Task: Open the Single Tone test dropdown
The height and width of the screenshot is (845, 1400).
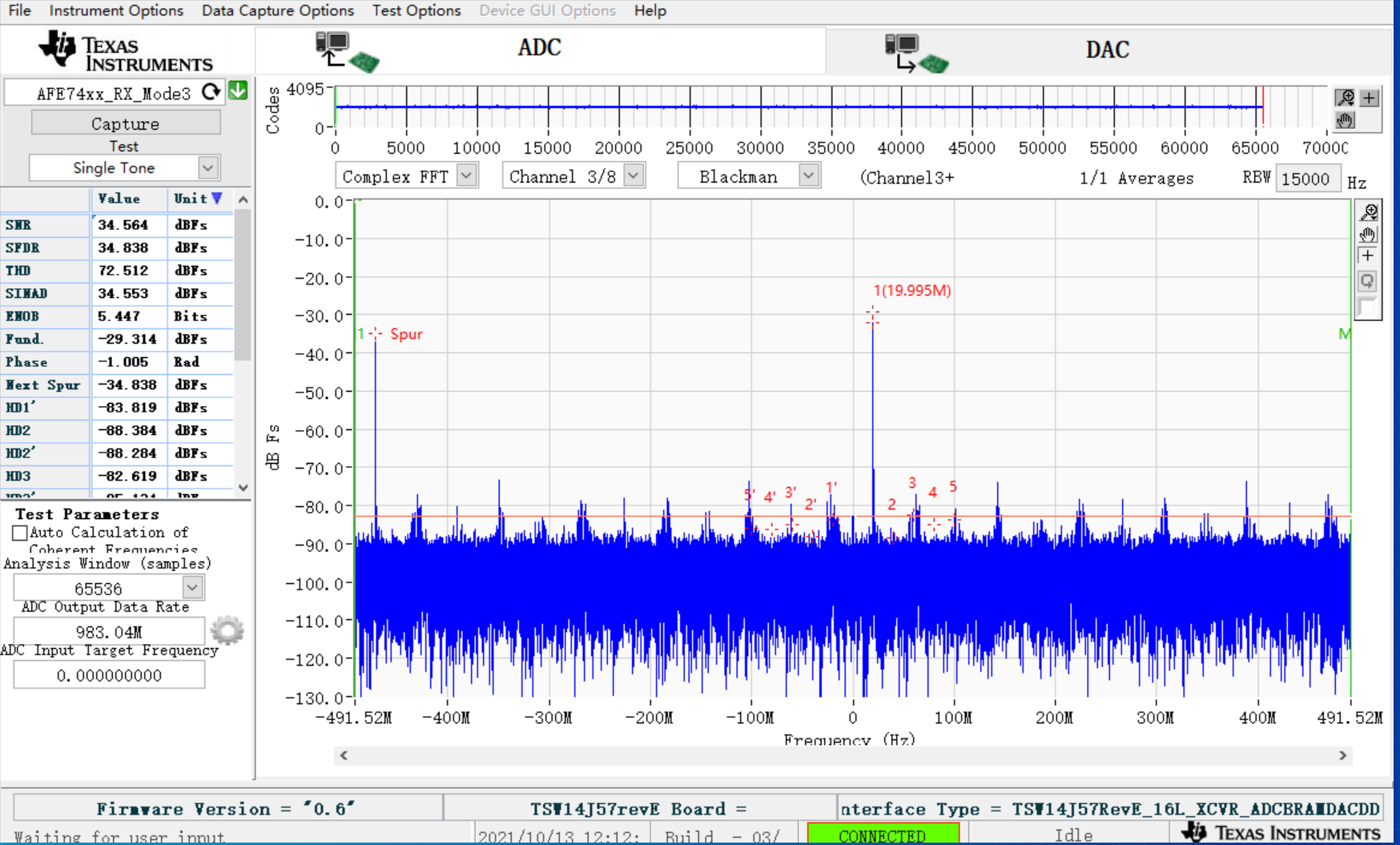Action: pos(207,168)
